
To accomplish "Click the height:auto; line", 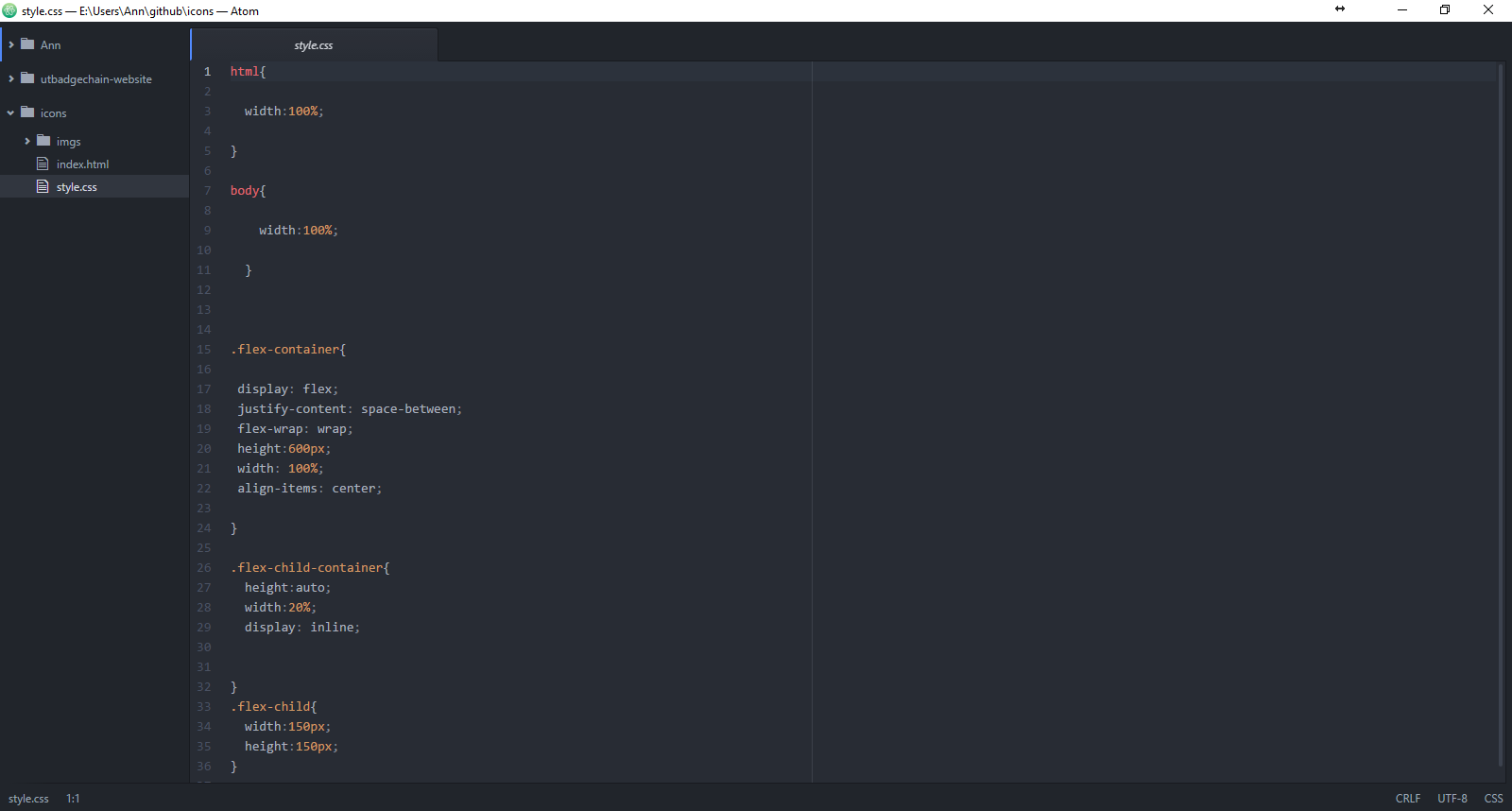I will click(287, 588).
